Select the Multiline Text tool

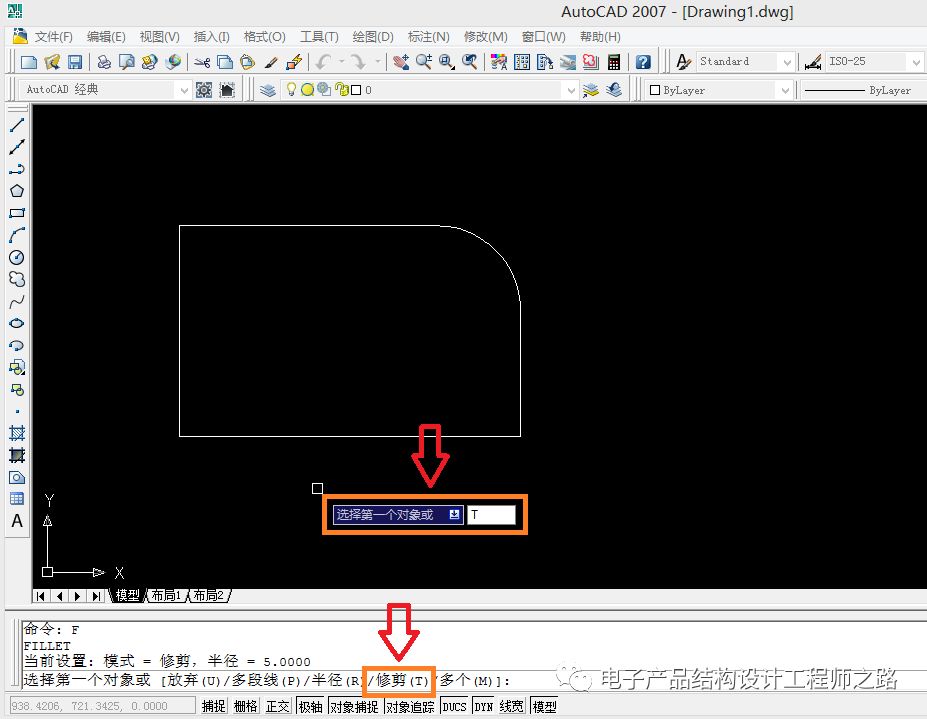[x=17, y=521]
